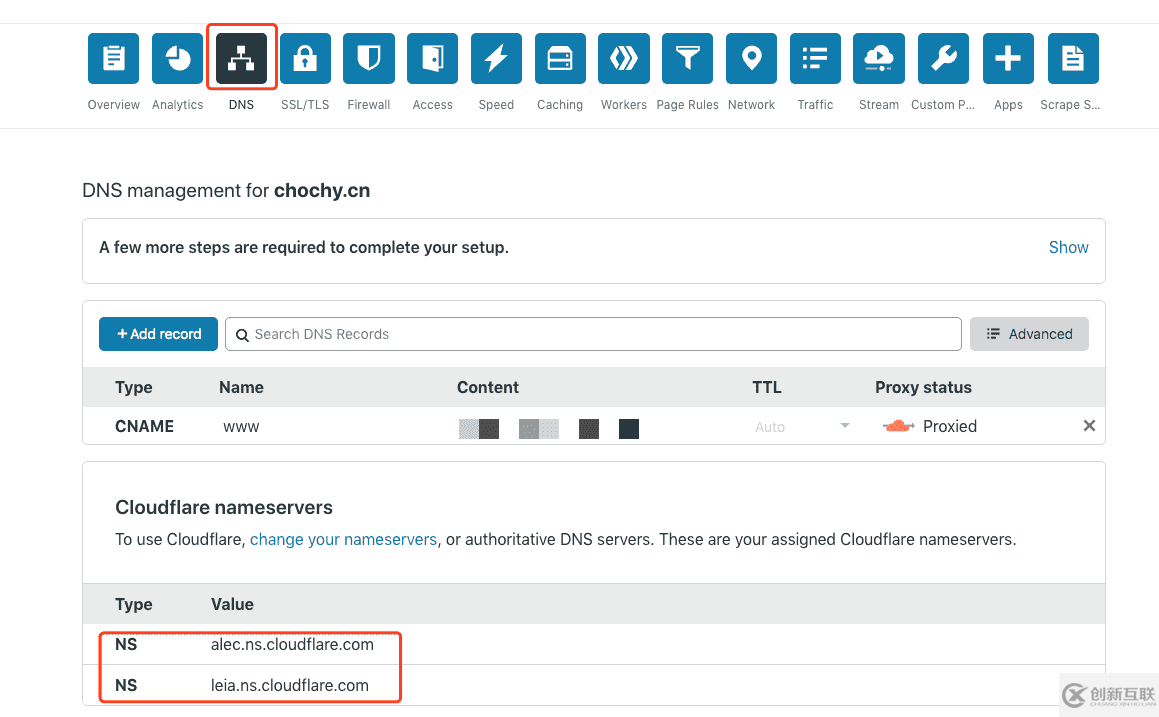Go to the Speed lightning icon

tap(496, 59)
